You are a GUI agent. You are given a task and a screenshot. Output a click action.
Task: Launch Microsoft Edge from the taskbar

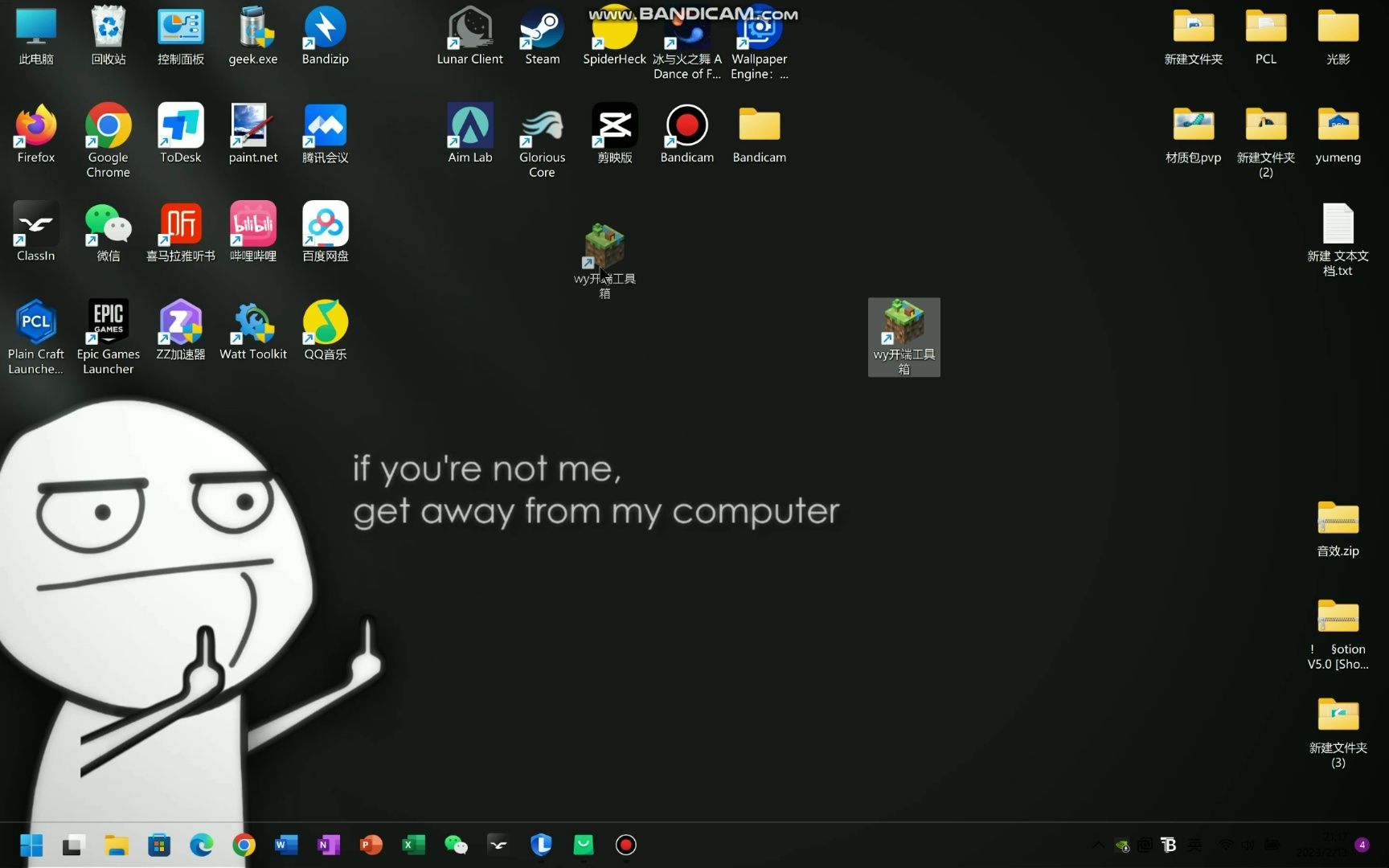(x=202, y=845)
